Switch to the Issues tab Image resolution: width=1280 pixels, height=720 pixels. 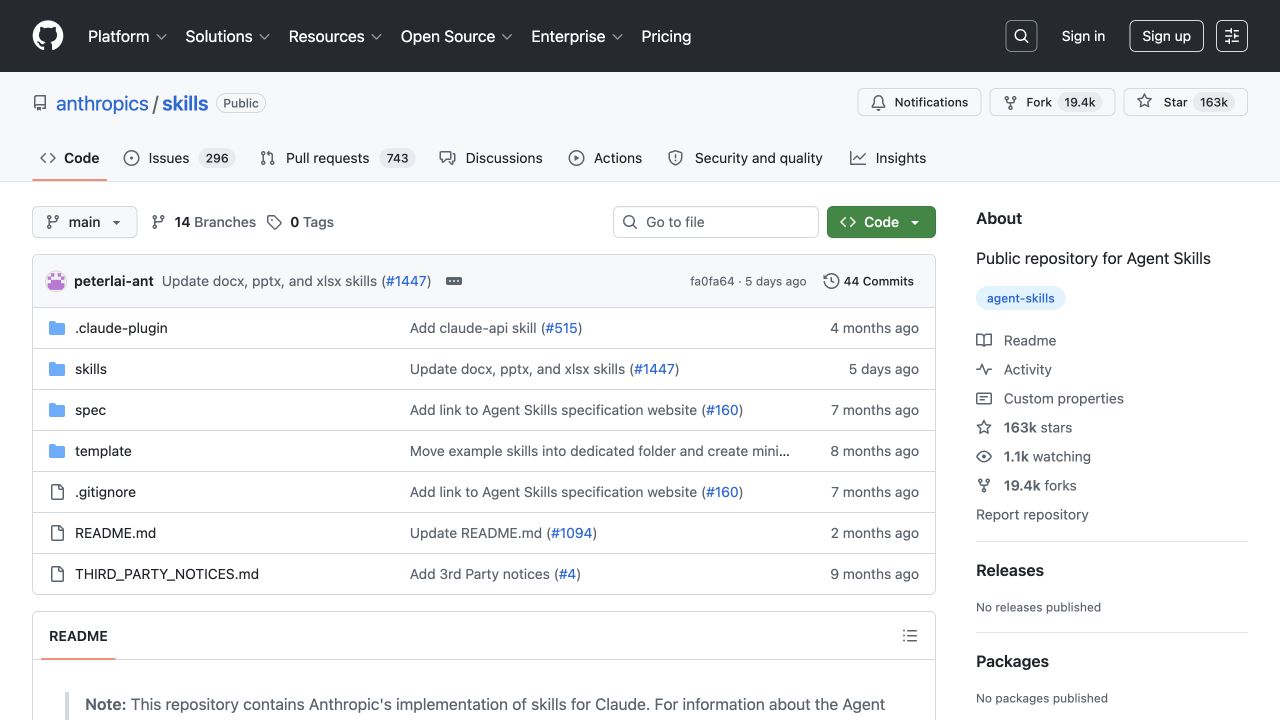[178, 158]
